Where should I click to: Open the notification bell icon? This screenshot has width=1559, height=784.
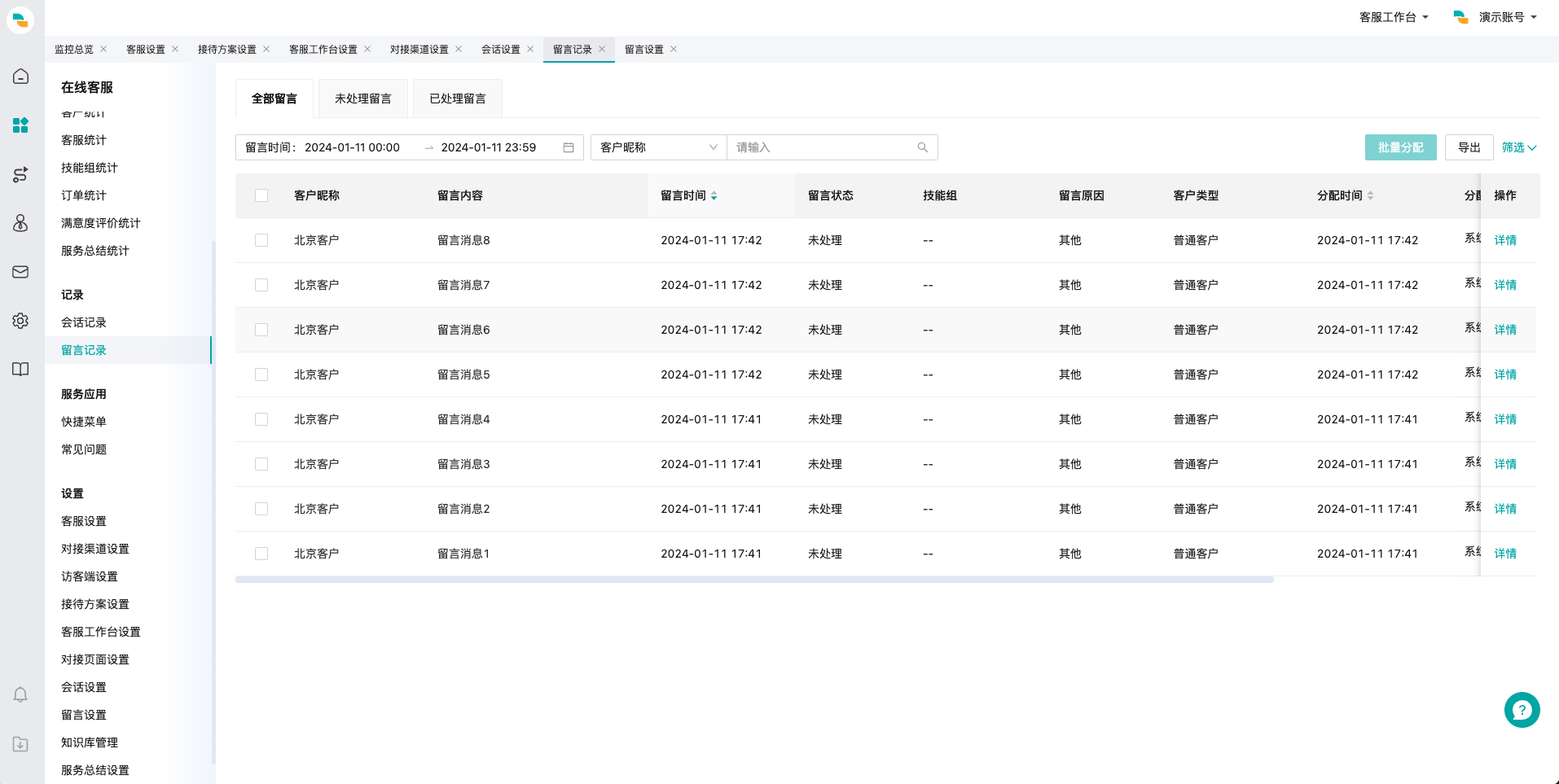pos(20,694)
